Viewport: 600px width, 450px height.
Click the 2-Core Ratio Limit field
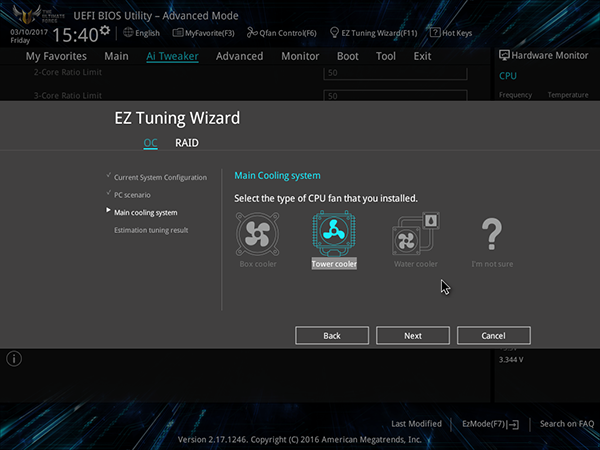tap(395, 73)
